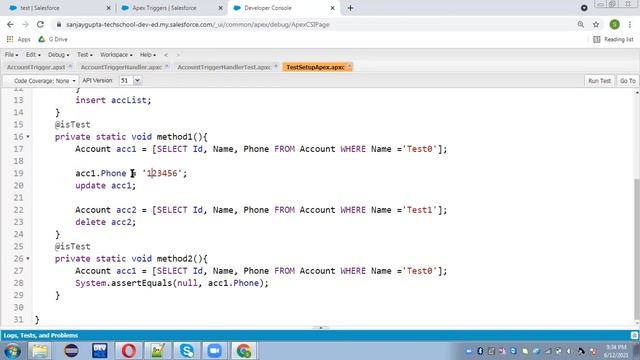Click the editor vertical scrollbar thumb
Image resolution: width=640 pixels, height=360 pixels.
[x=637, y=249]
